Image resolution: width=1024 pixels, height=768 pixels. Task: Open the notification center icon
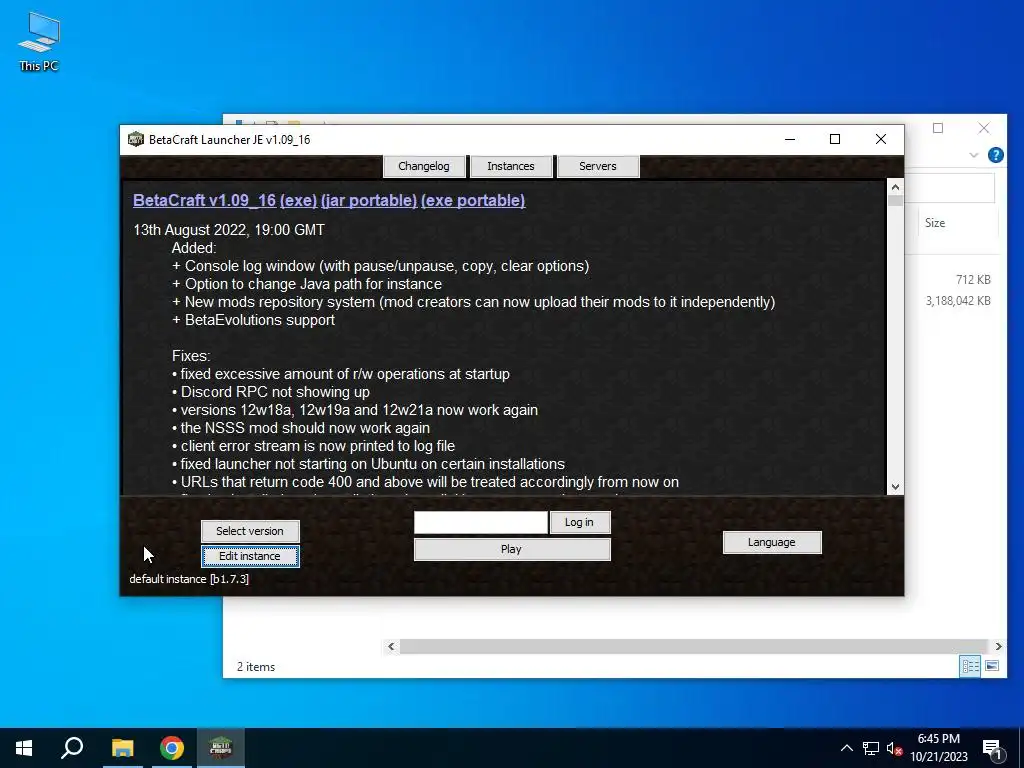point(993,749)
